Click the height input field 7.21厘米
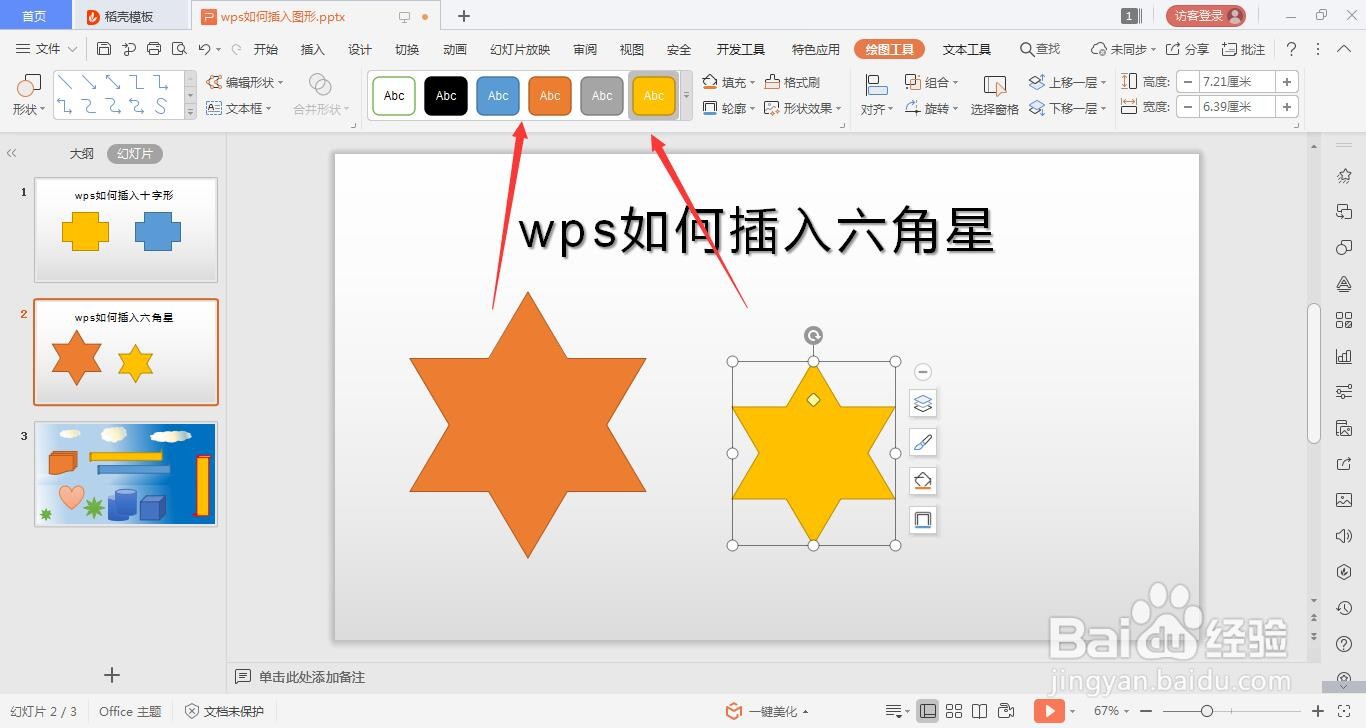 tap(1238, 82)
